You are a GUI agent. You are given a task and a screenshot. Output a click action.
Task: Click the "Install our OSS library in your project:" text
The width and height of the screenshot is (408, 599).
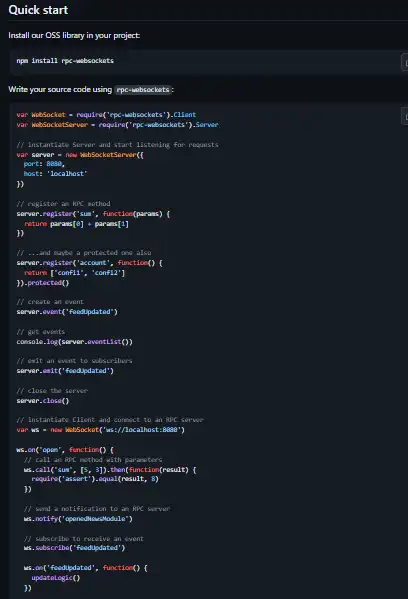click(x=74, y=36)
